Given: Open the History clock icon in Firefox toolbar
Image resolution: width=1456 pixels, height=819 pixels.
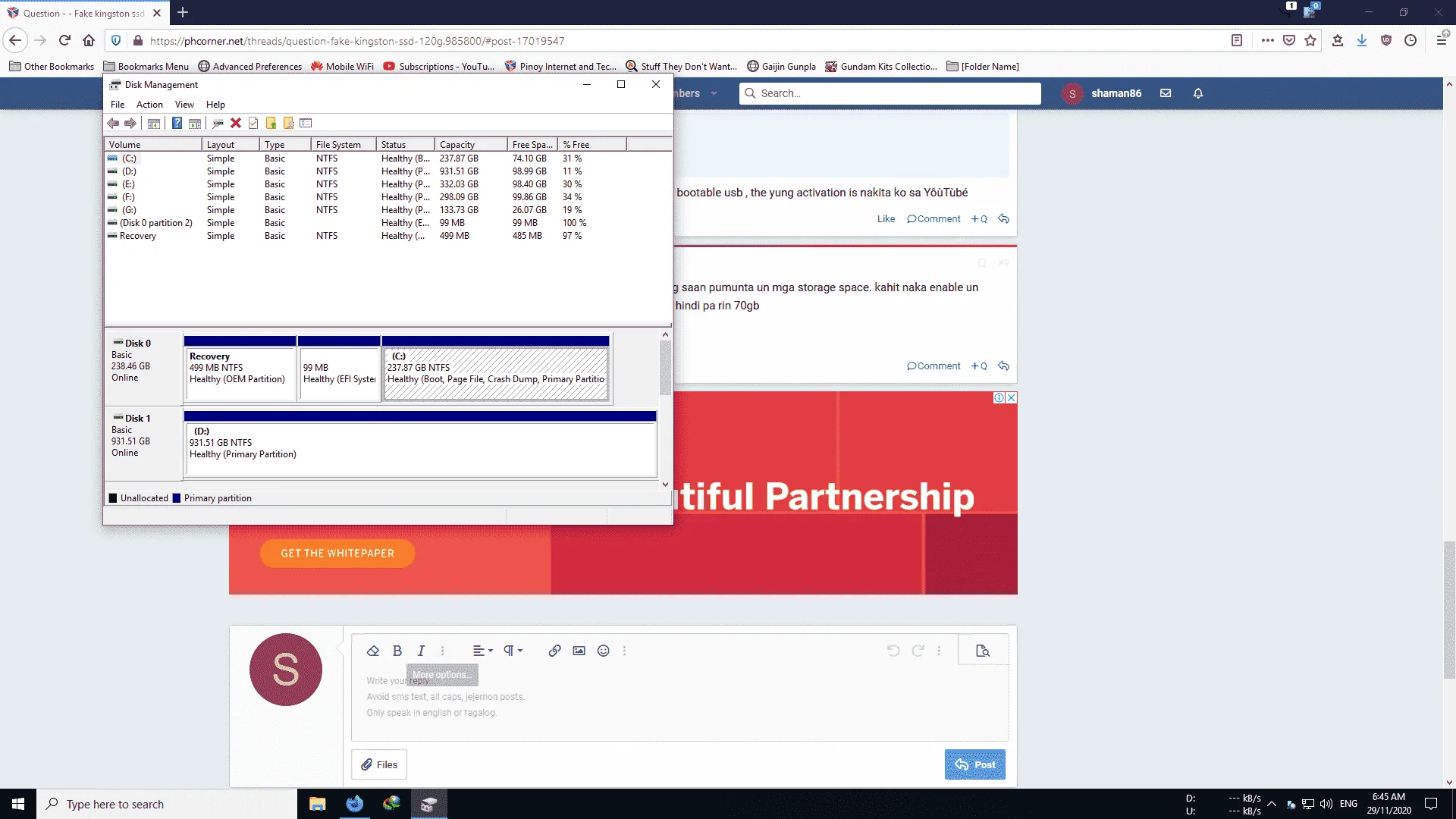Looking at the screenshot, I should 1410,41.
